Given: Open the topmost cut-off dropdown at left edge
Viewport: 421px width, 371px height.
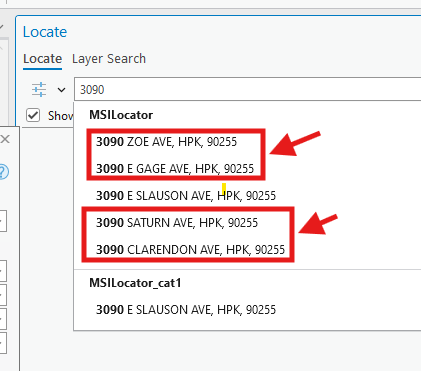Looking at the screenshot, I should 3,221.
